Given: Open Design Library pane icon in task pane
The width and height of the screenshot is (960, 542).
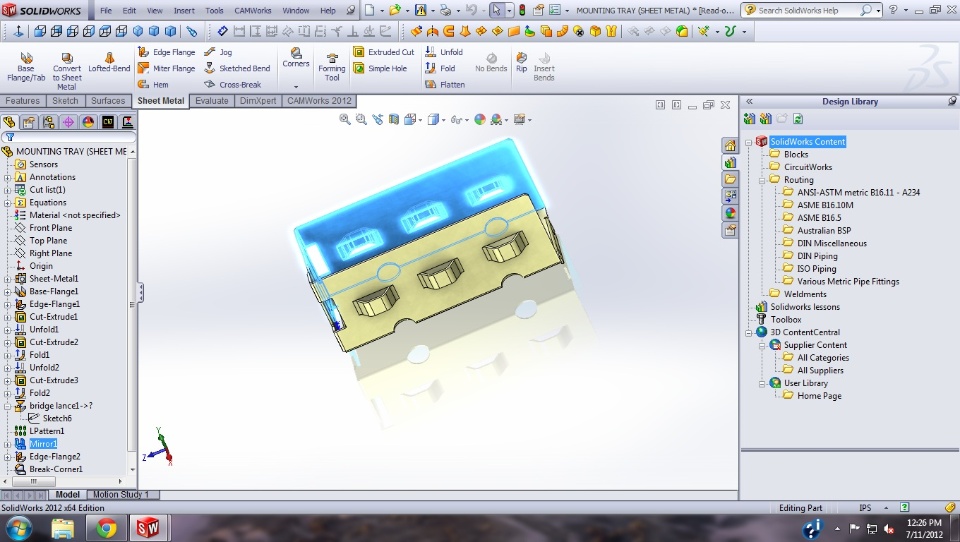Looking at the screenshot, I should 730,162.
